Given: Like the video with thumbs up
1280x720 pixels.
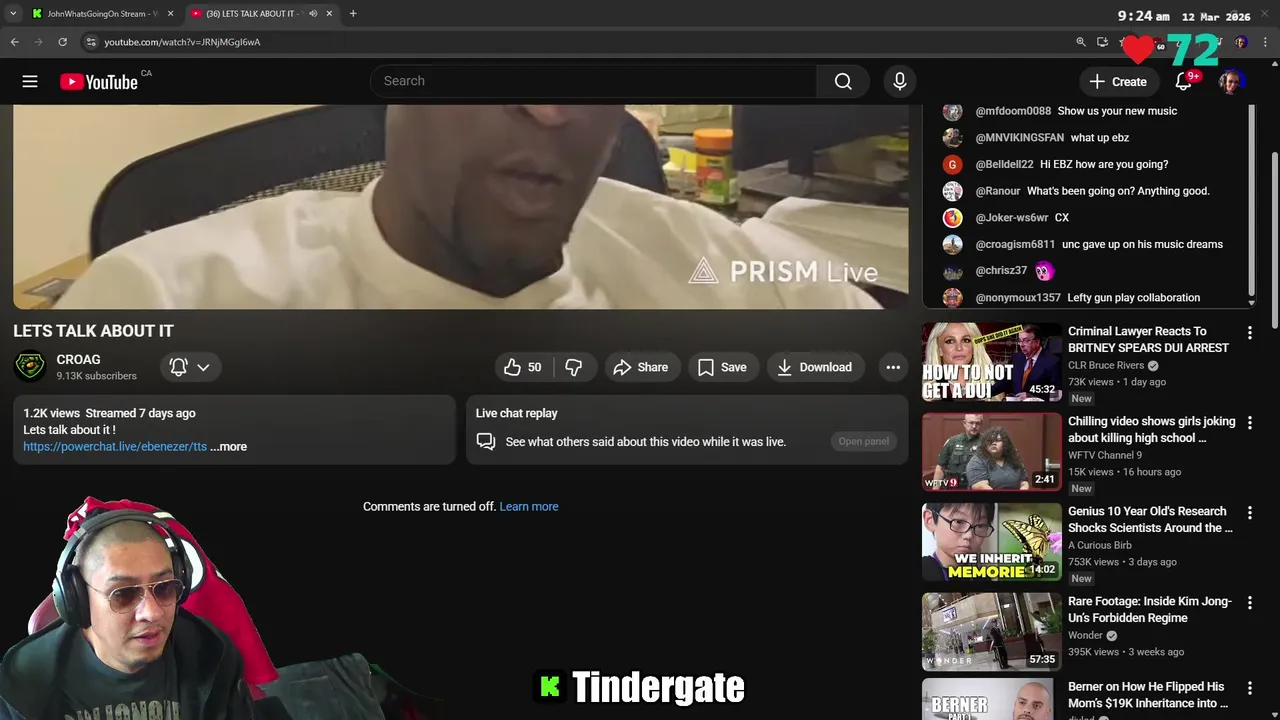Looking at the screenshot, I should [523, 367].
